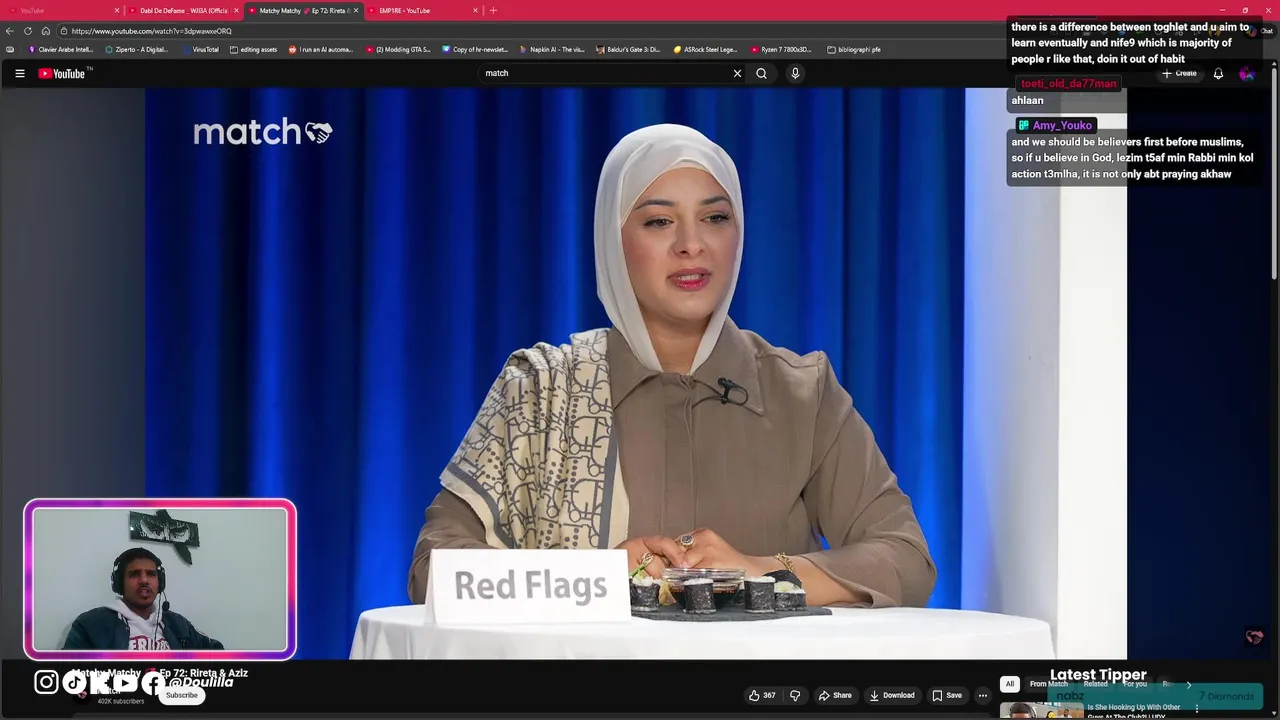
Task: Show next filter chips with arrow
Action: coord(1188,684)
